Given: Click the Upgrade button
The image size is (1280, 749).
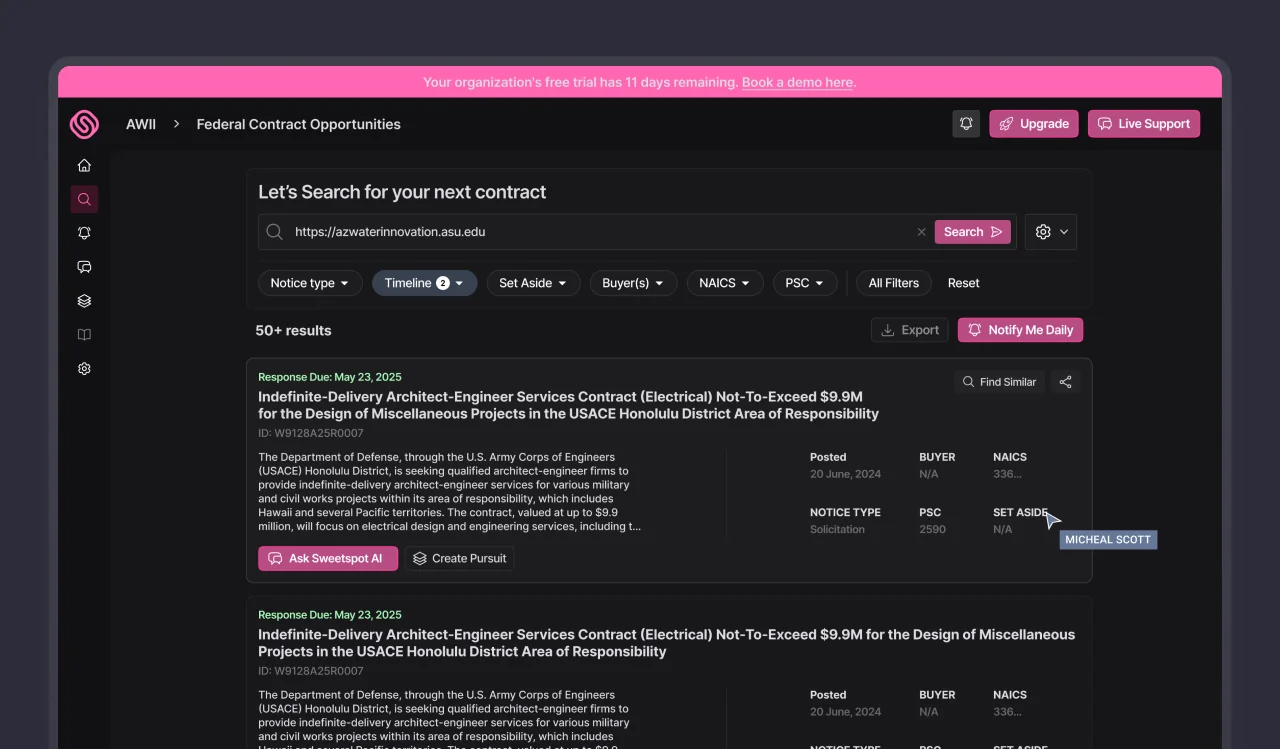Looking at the screenshot, I should pyautogui.click(x=1034, y=124).
